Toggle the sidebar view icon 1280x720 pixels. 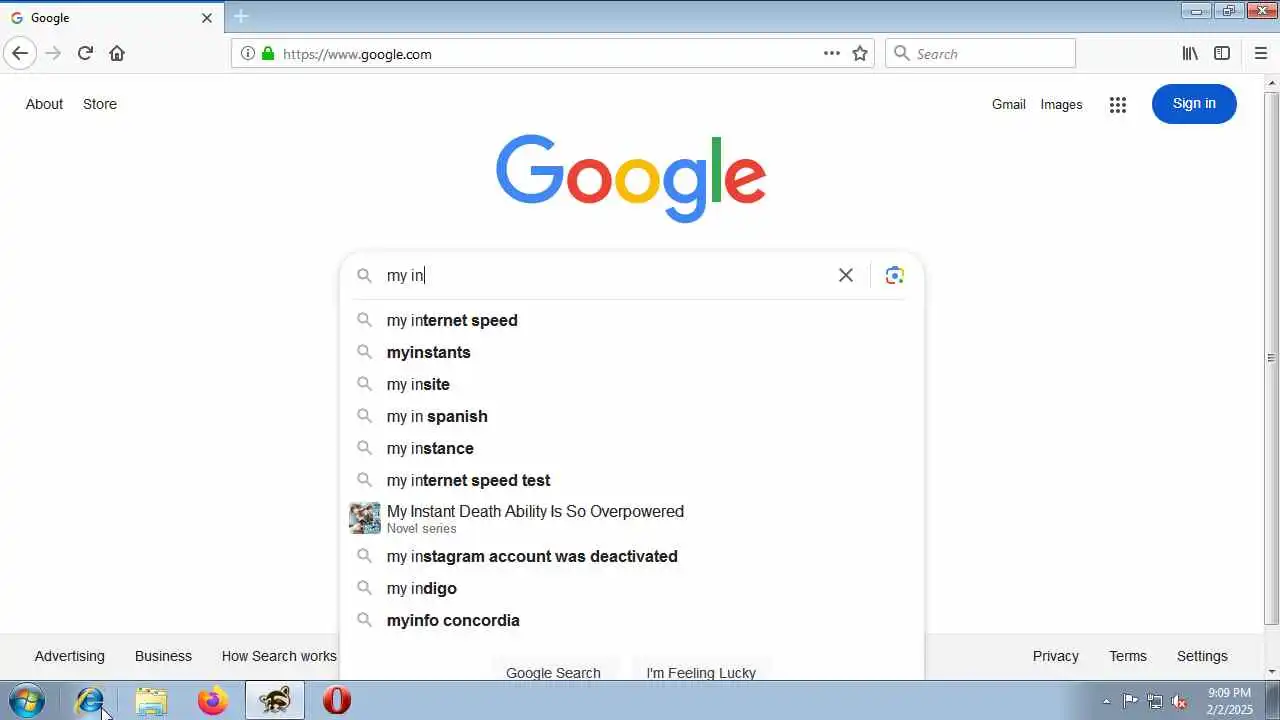tap(1222, 53)
